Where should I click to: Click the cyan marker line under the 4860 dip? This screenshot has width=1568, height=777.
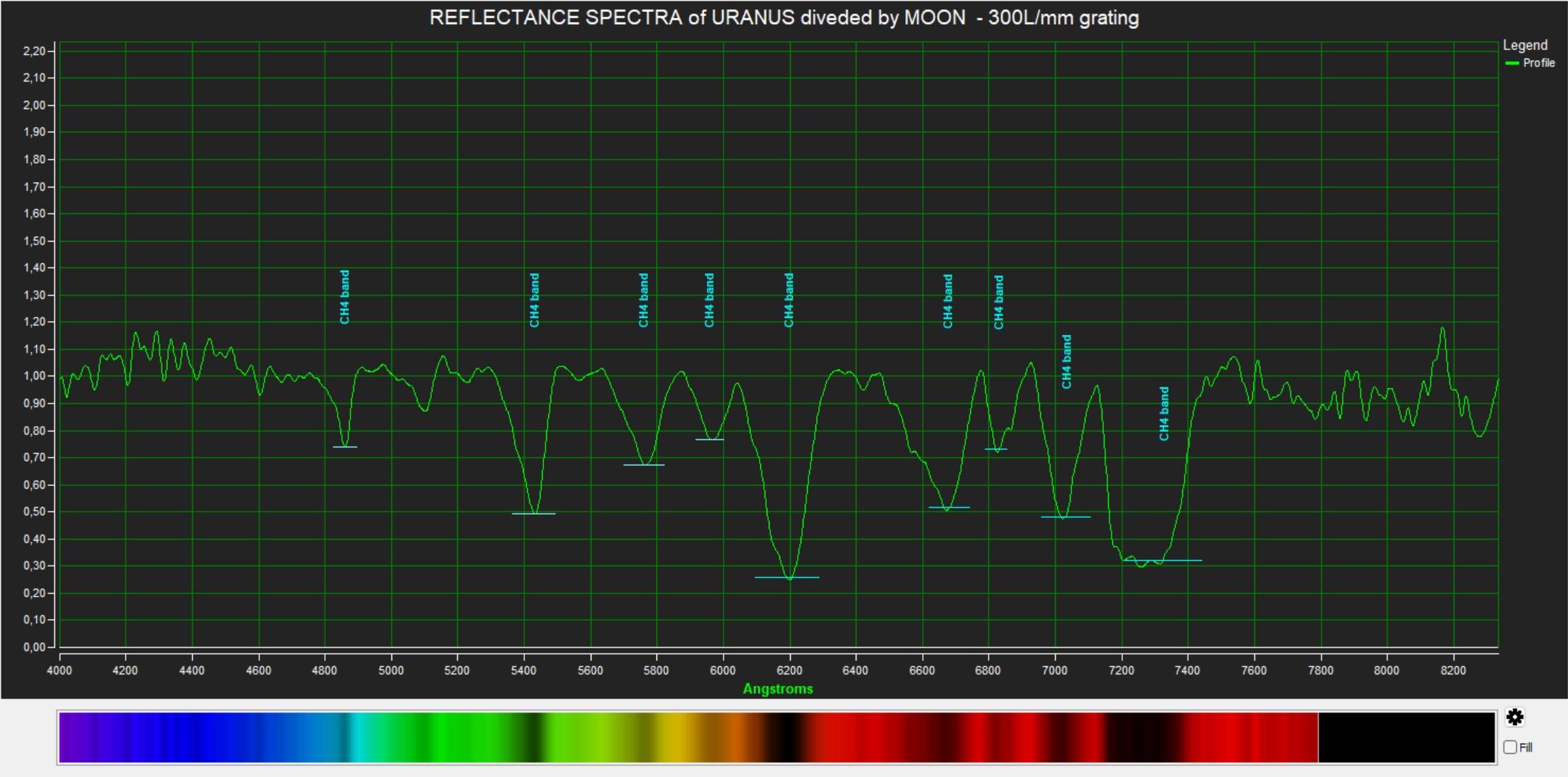(345, 447)
